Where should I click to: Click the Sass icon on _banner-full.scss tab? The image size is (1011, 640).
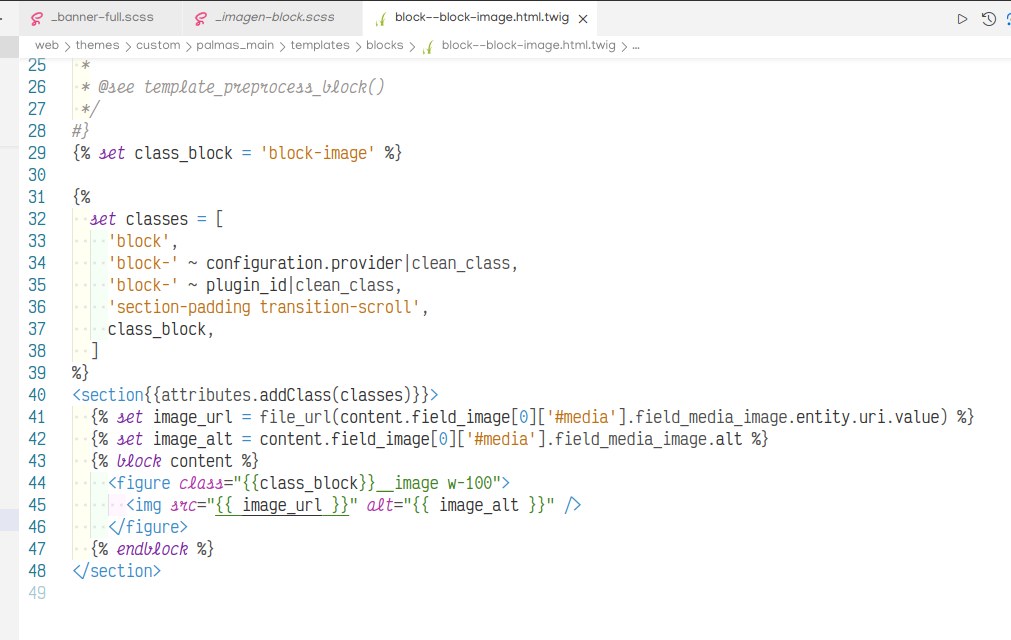(37, 18)
